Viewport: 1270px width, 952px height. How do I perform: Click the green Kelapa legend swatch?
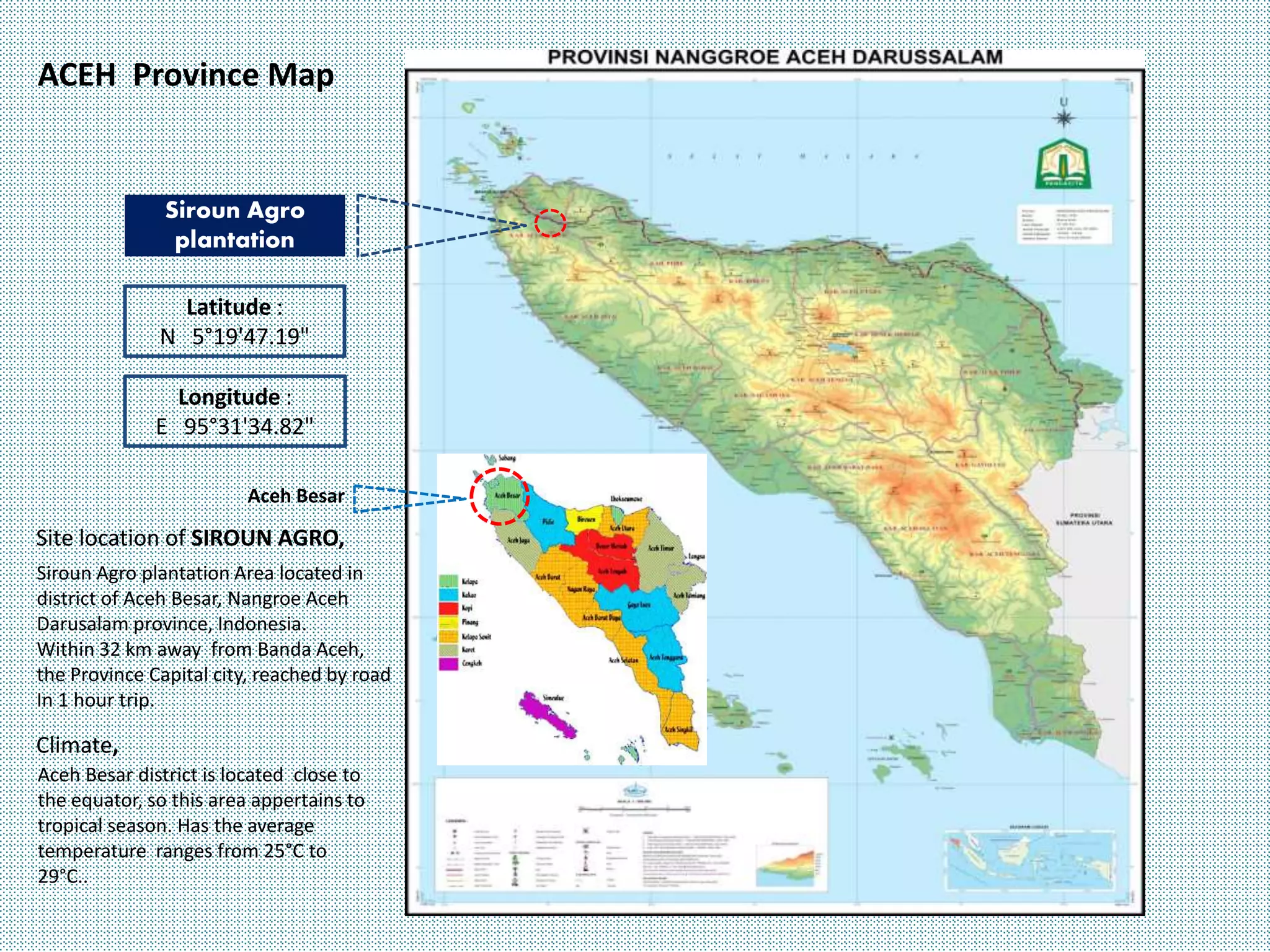448,581
